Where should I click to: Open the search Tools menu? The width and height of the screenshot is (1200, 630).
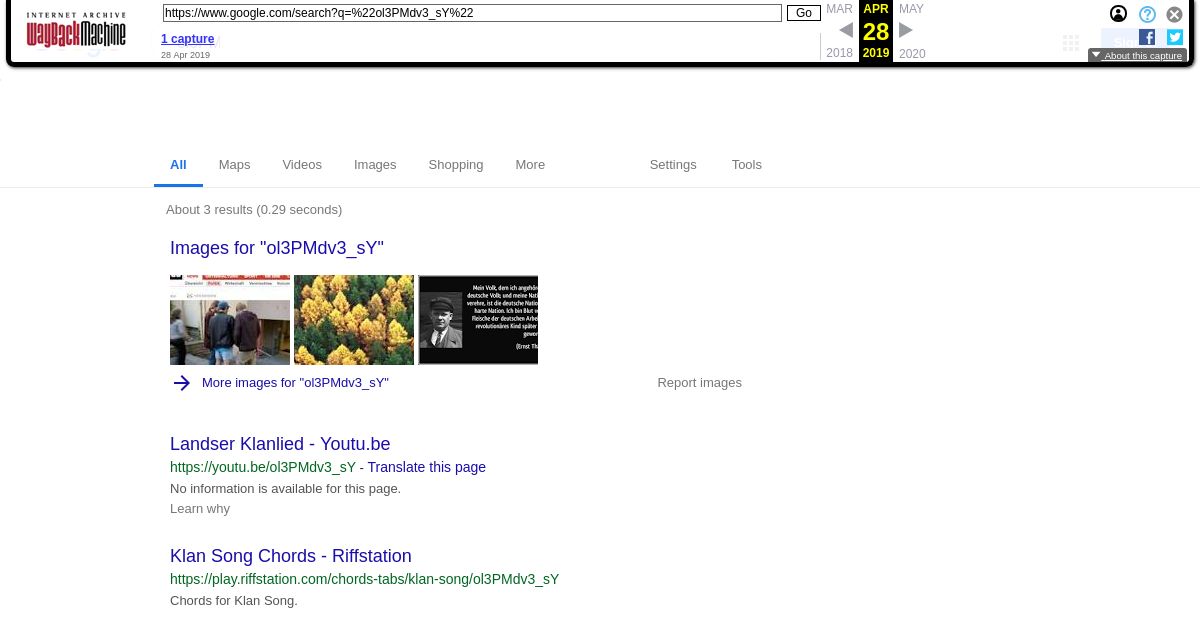coord(747,165)
